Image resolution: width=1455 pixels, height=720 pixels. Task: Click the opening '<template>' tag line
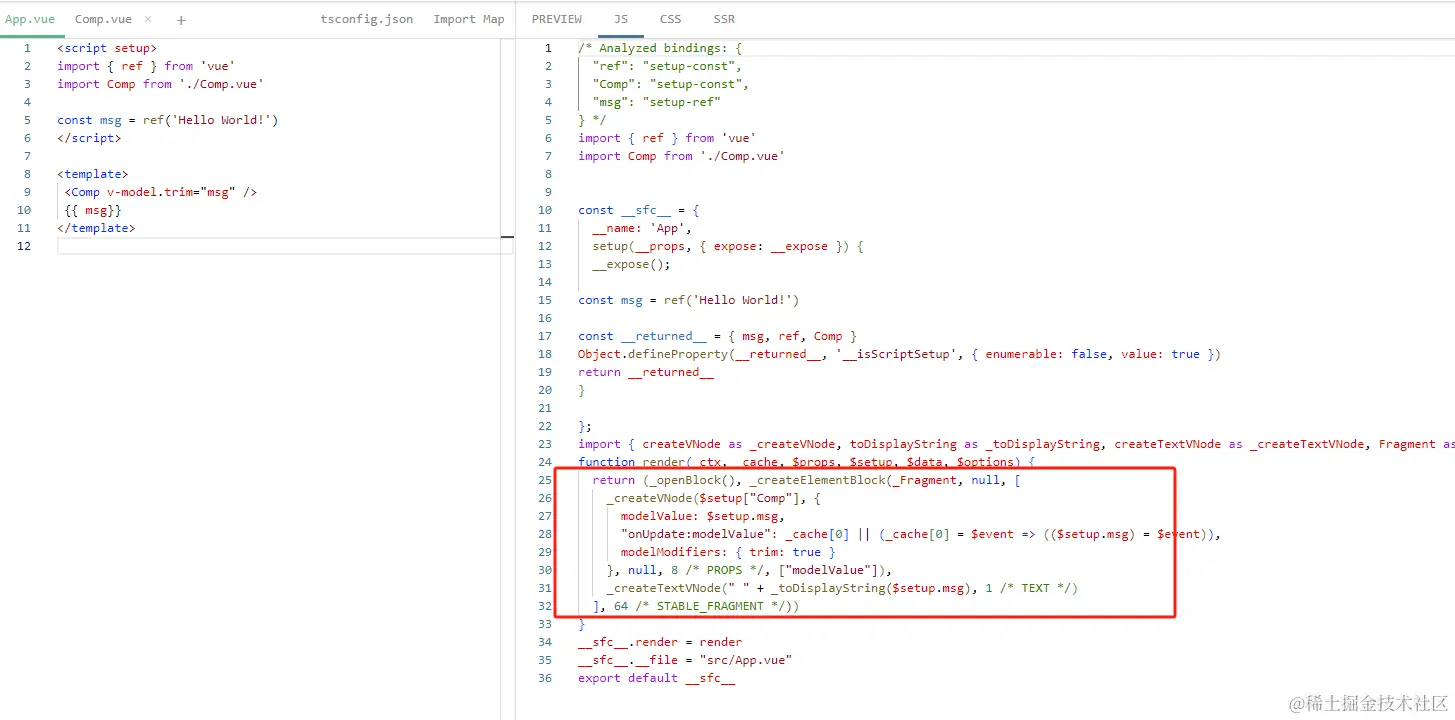pyautogui.click(x=93, y=174)
